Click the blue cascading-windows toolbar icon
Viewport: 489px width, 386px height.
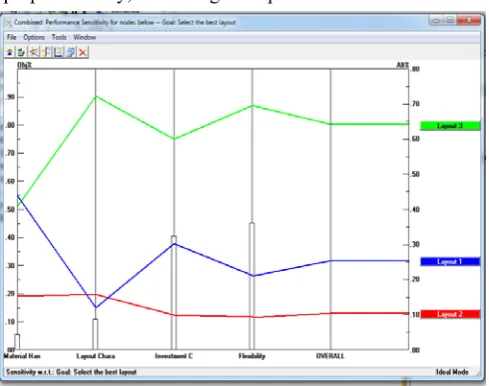pos(71,52)
